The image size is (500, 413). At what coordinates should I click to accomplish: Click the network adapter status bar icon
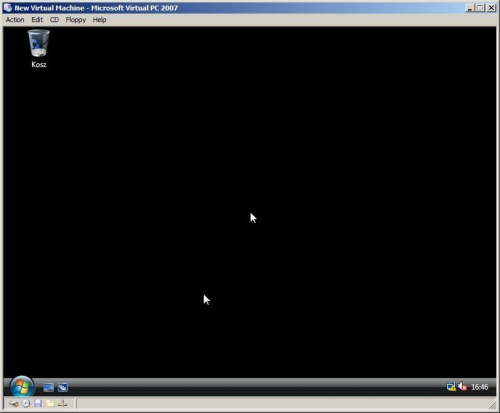click(x=62, y=404)
